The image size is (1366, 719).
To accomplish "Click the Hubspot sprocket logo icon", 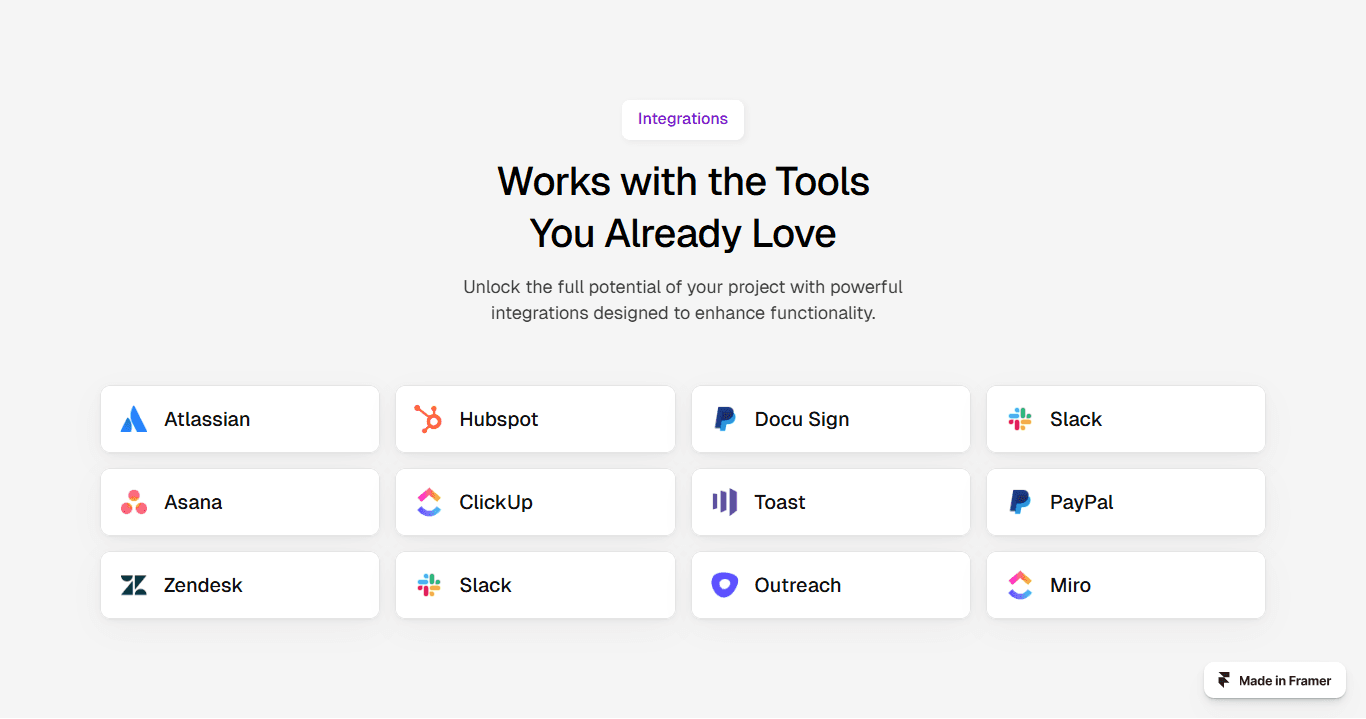I will 429,419.
